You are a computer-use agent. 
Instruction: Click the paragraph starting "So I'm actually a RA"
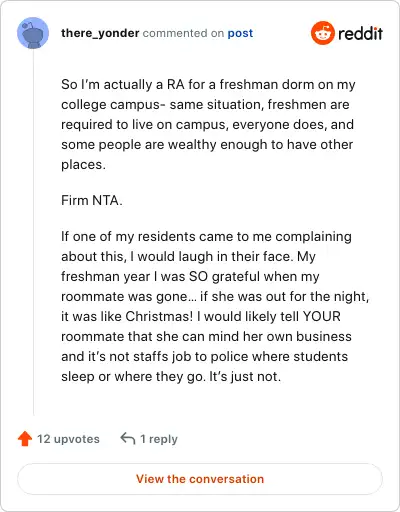coord(208,124)
